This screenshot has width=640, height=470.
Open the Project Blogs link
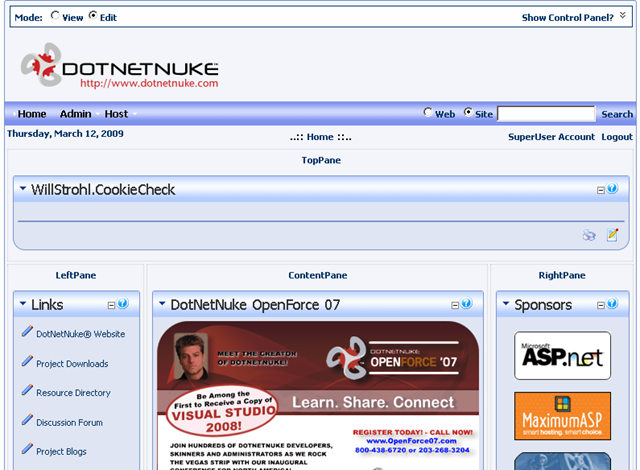[x=61, y=452]
